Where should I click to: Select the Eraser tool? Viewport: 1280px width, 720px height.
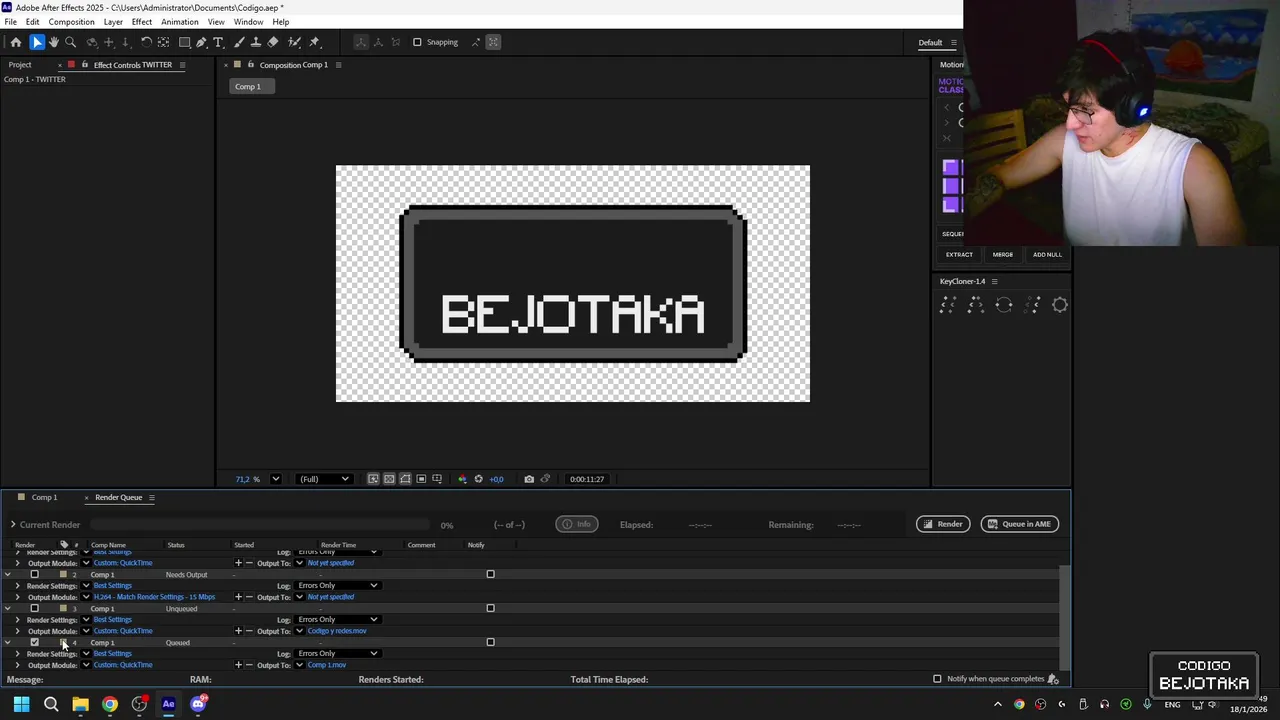(x=273, y=42)
